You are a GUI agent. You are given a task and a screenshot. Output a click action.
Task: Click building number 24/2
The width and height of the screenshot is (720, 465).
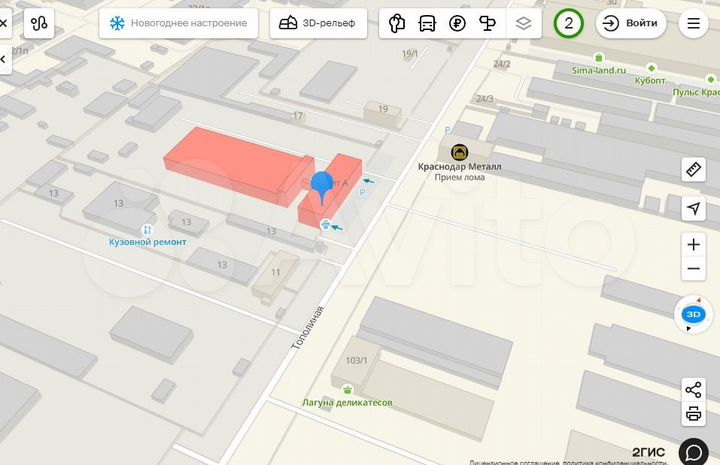[501, 64]
